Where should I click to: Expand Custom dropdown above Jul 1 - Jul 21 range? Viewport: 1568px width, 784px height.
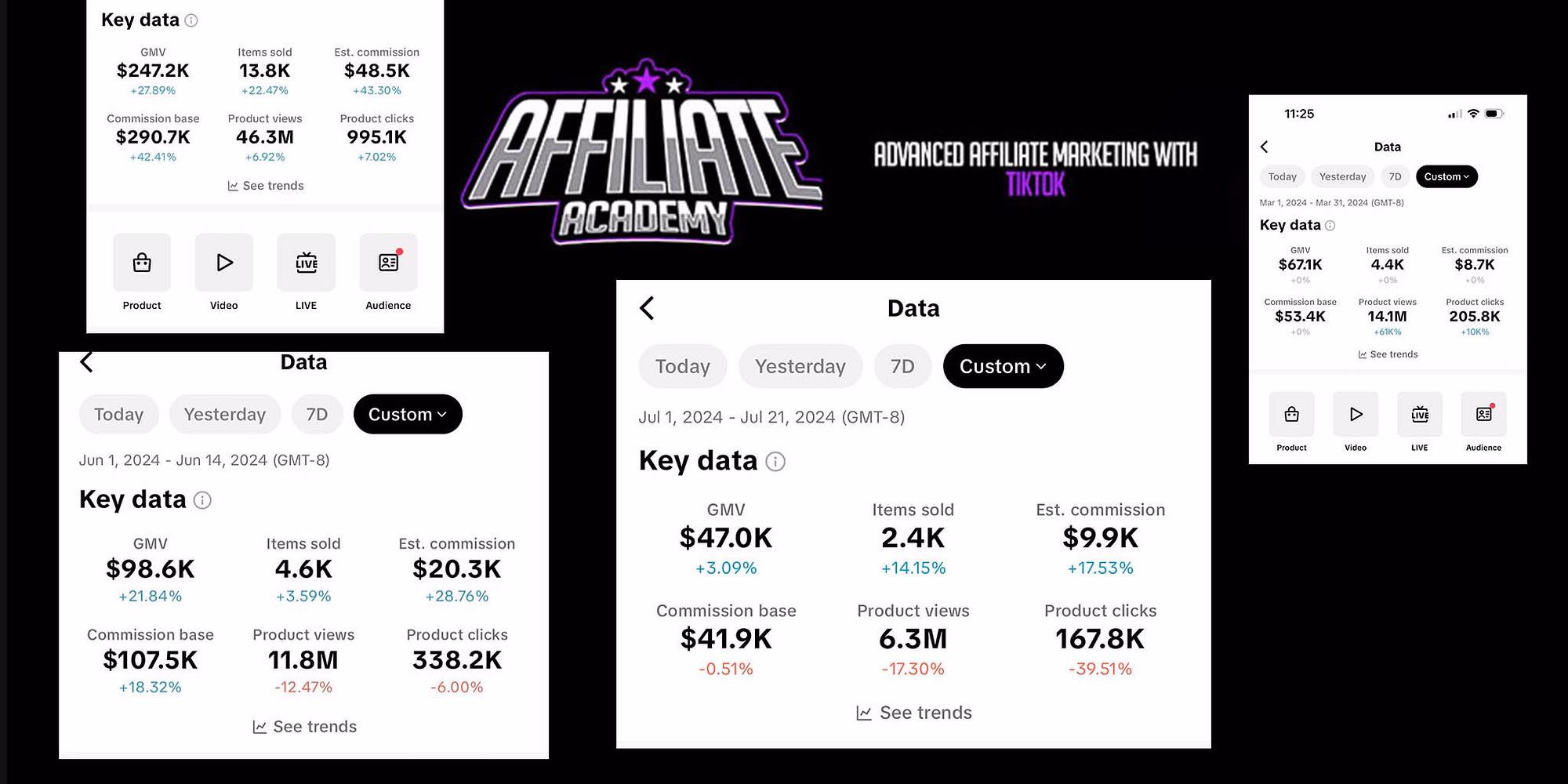pos(1003,366)
